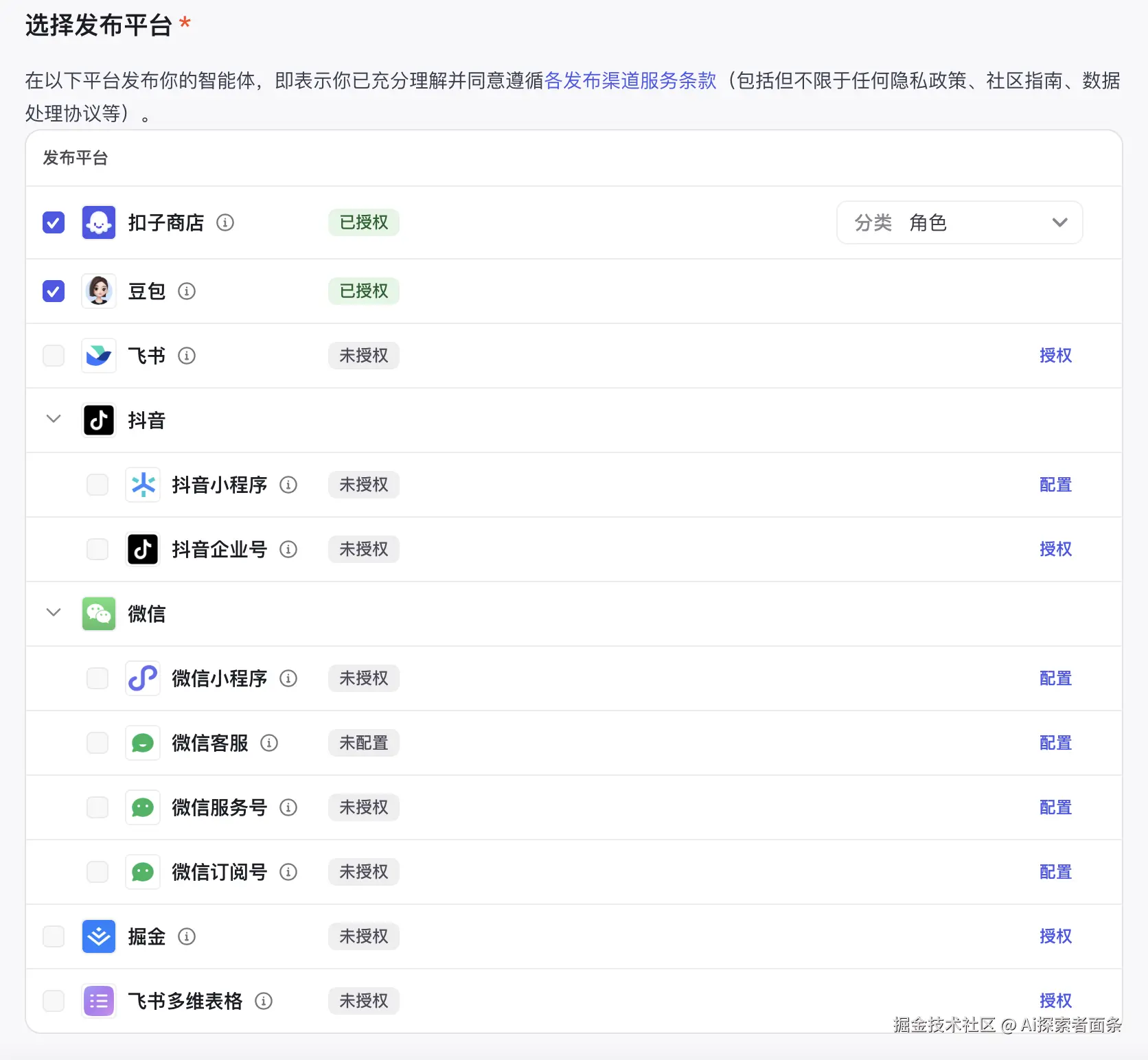Viewport: 1148px width, 1060px height.
Task: Show info tooltip for 微信客服
Action: point(269,743)
